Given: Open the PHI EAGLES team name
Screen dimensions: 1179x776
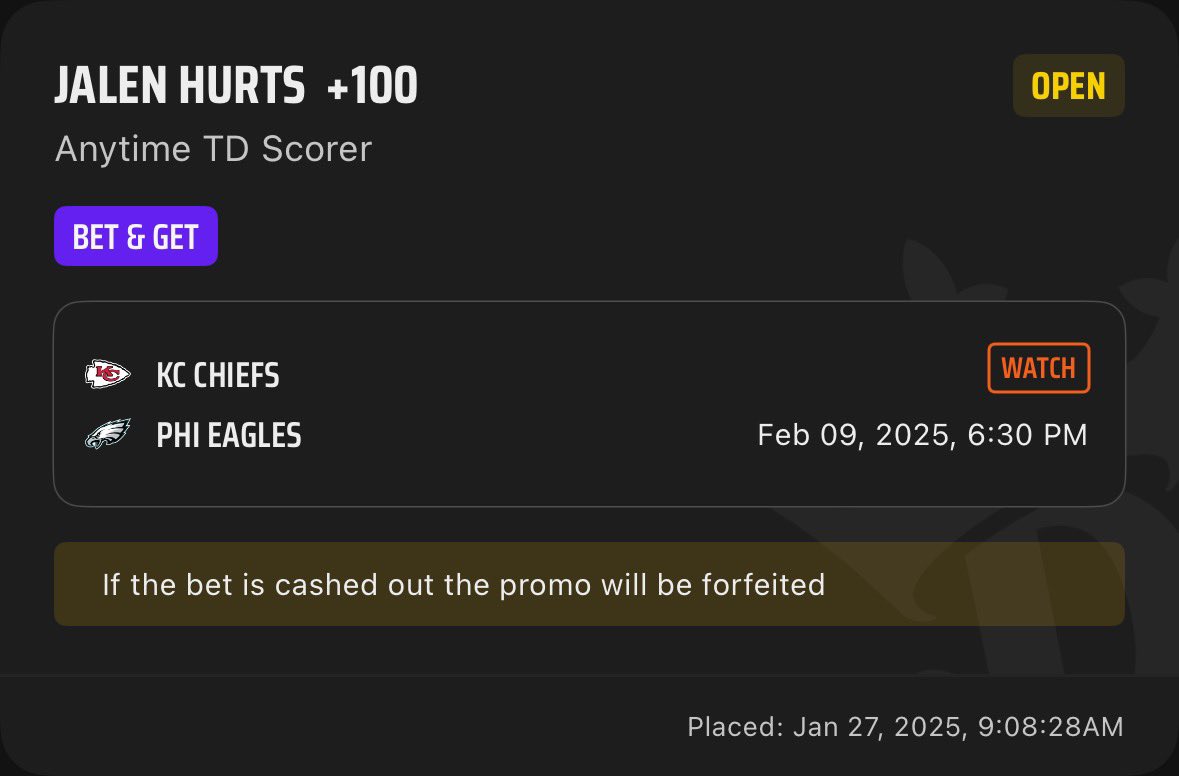Looking at the screenshot, I should point(229,435).
